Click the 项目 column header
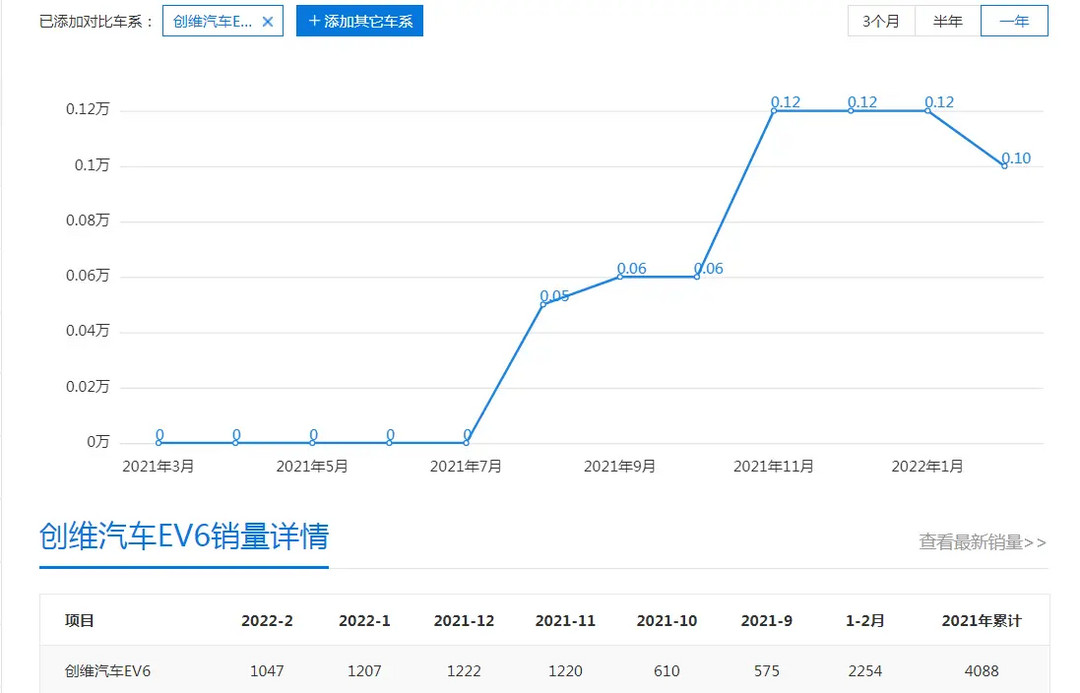This screenshot has width=1080, height=693. pyautogui.click(x=79, y=621)
